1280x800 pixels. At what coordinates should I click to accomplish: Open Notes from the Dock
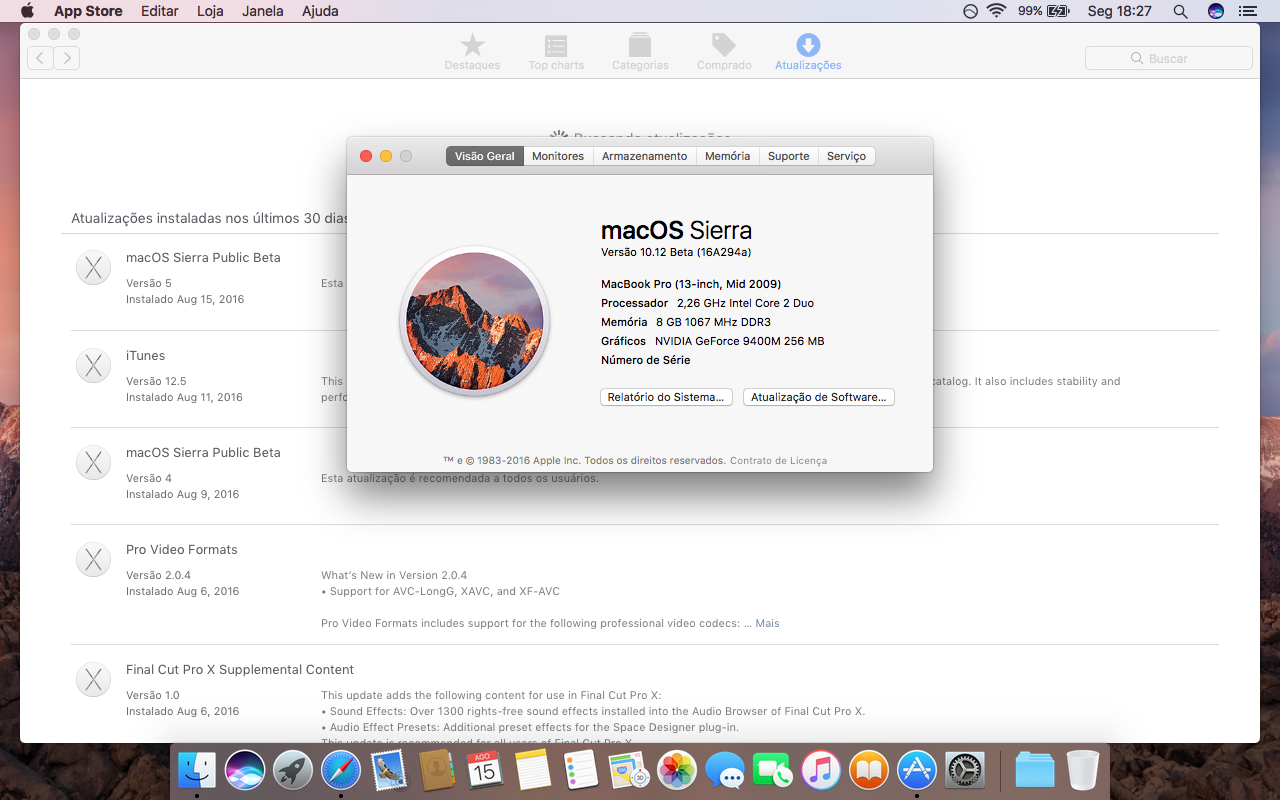(533, 770)
